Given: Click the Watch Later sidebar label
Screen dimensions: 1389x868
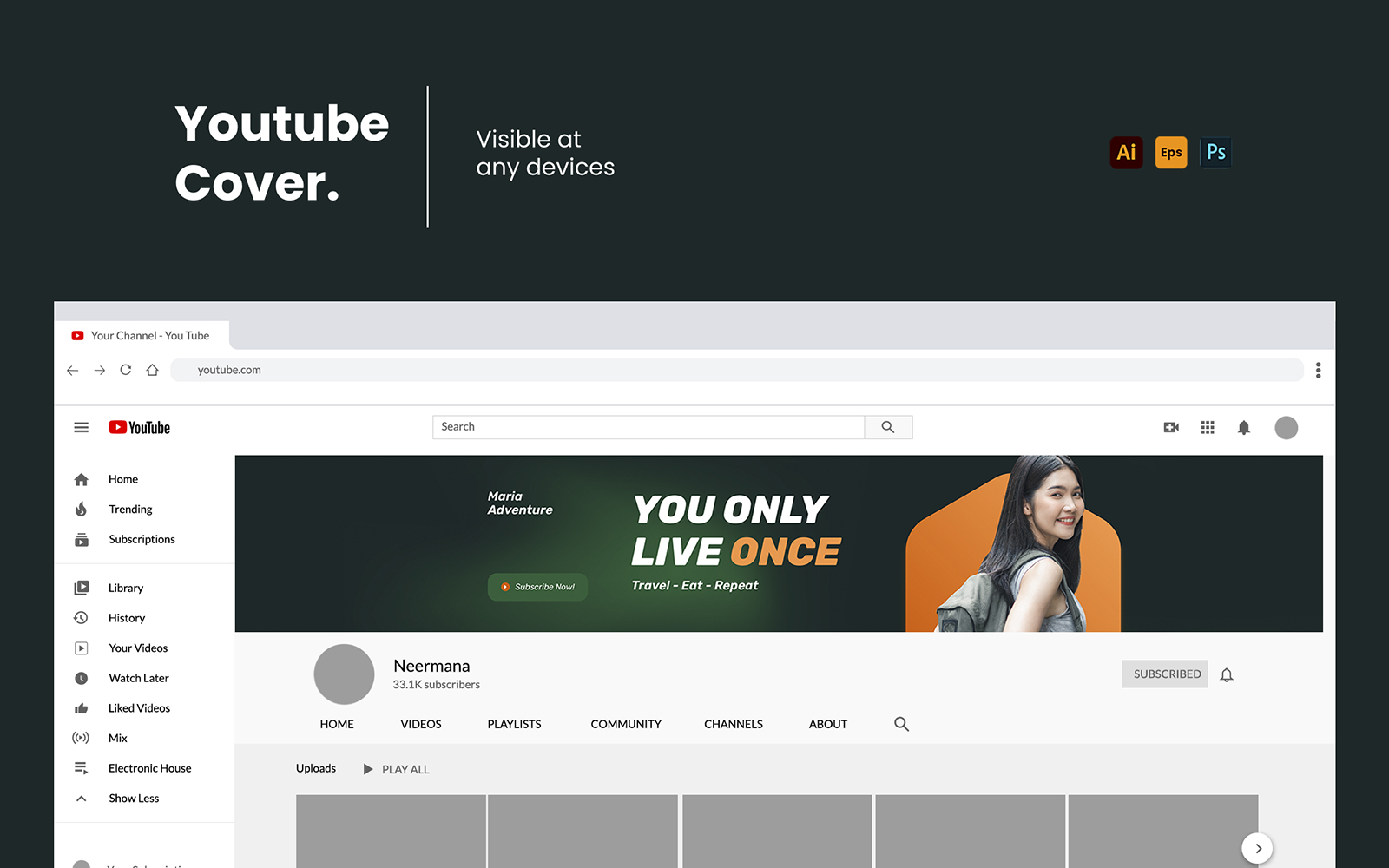Looking at the screenshot, I should click(139, 678).
